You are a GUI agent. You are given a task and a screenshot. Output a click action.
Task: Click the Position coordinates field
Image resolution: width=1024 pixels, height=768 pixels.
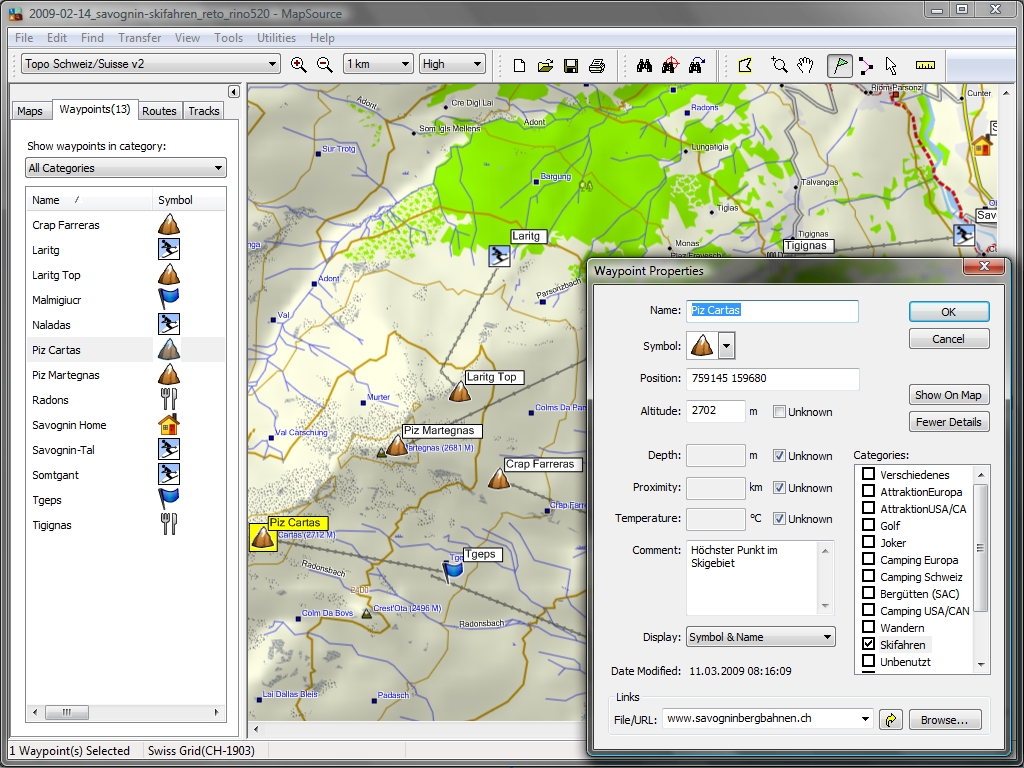pyautogui.click(x=772, y=379)
